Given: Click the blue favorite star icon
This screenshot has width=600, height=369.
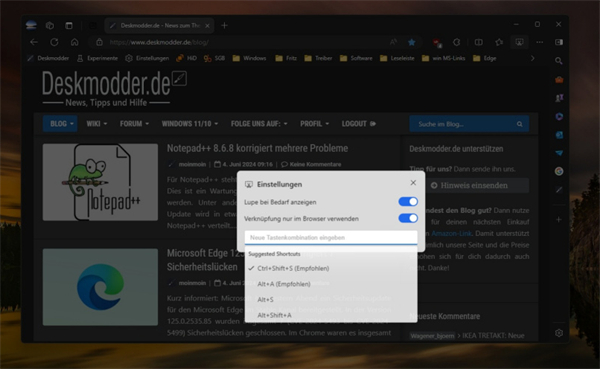Looking at the screenshot, I should pyautogui.click(x=412, y=42).
